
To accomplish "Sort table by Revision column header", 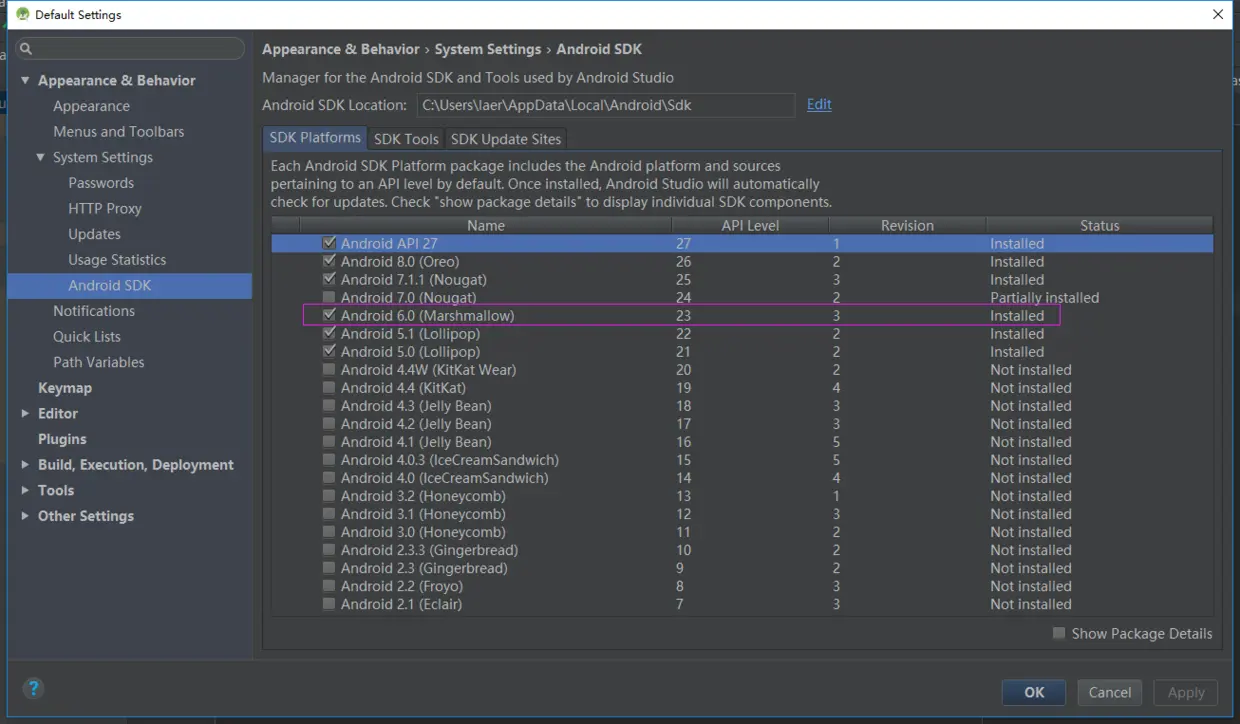I will pos(907,225).
